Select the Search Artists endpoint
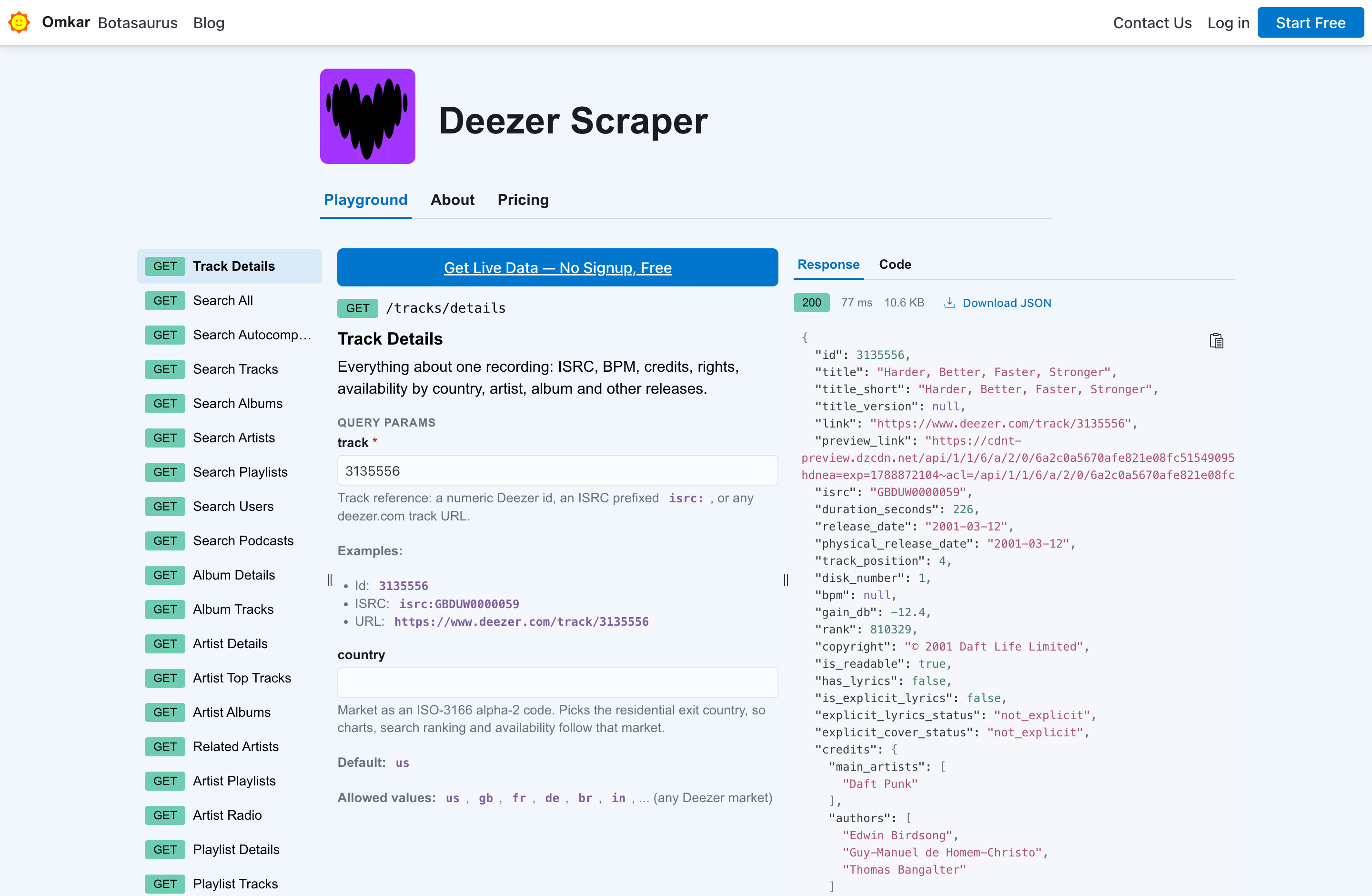The width and height of the screenshot is (1372, 896). [x=230, y=438]
